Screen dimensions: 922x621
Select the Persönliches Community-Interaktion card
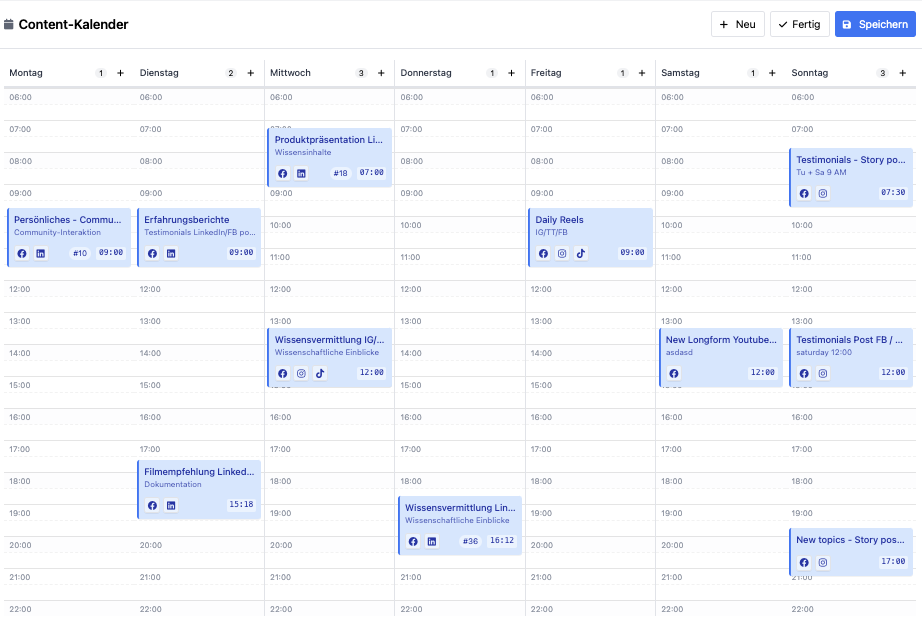pos(68,225)
